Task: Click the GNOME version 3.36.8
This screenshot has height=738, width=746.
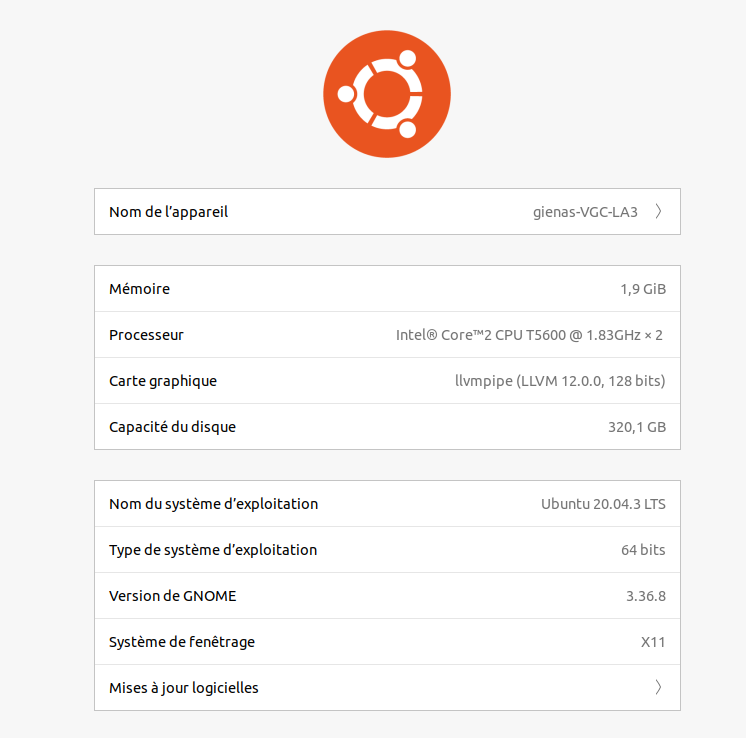Action: point(646,596)
